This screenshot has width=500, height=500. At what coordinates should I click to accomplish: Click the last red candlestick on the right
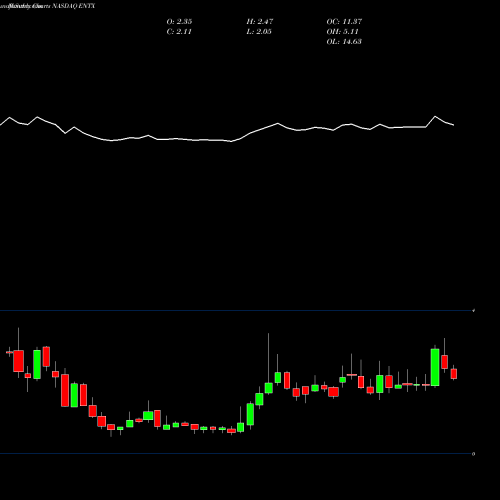click(454, 374)
